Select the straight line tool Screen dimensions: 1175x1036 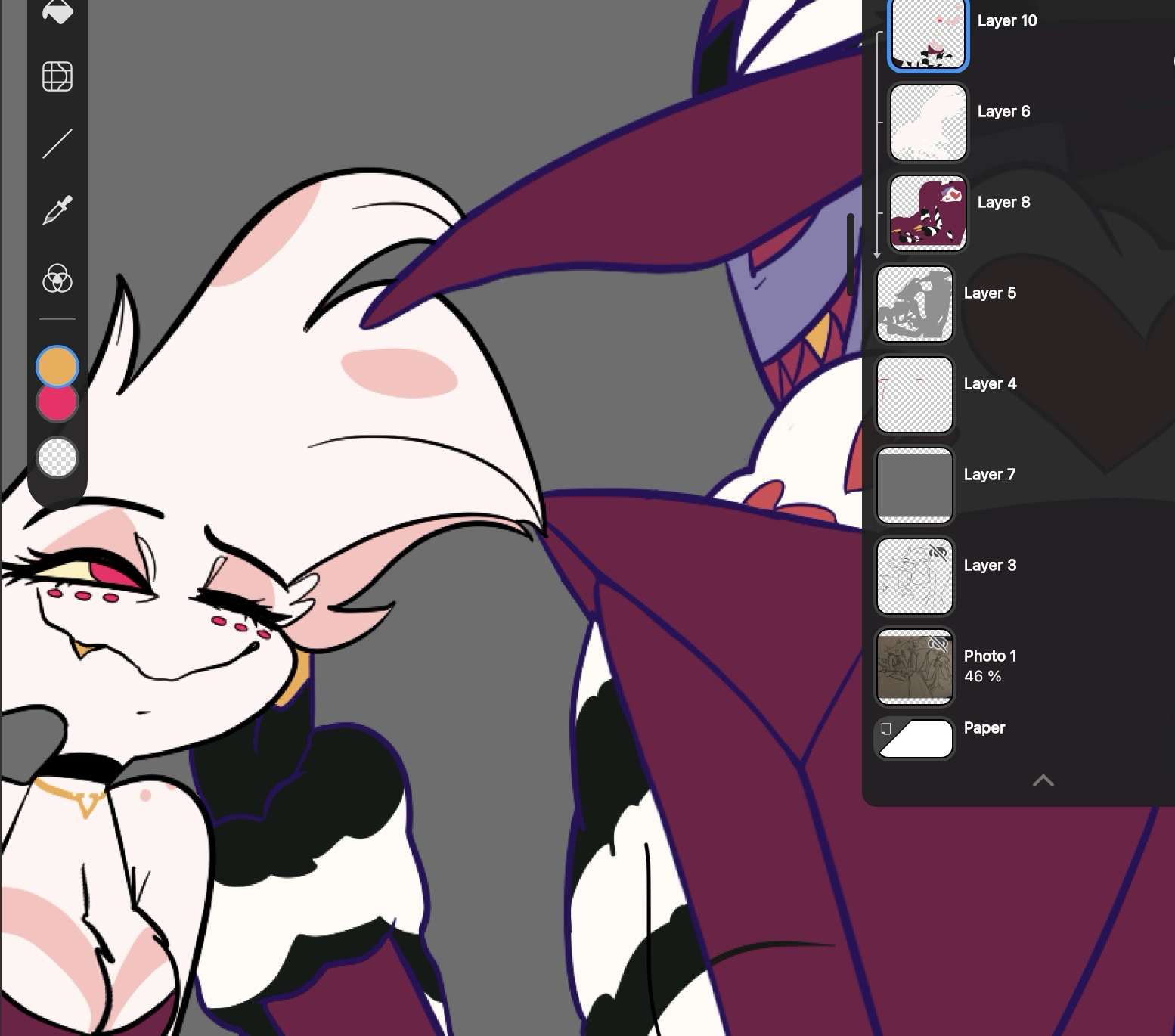(57, 144)
